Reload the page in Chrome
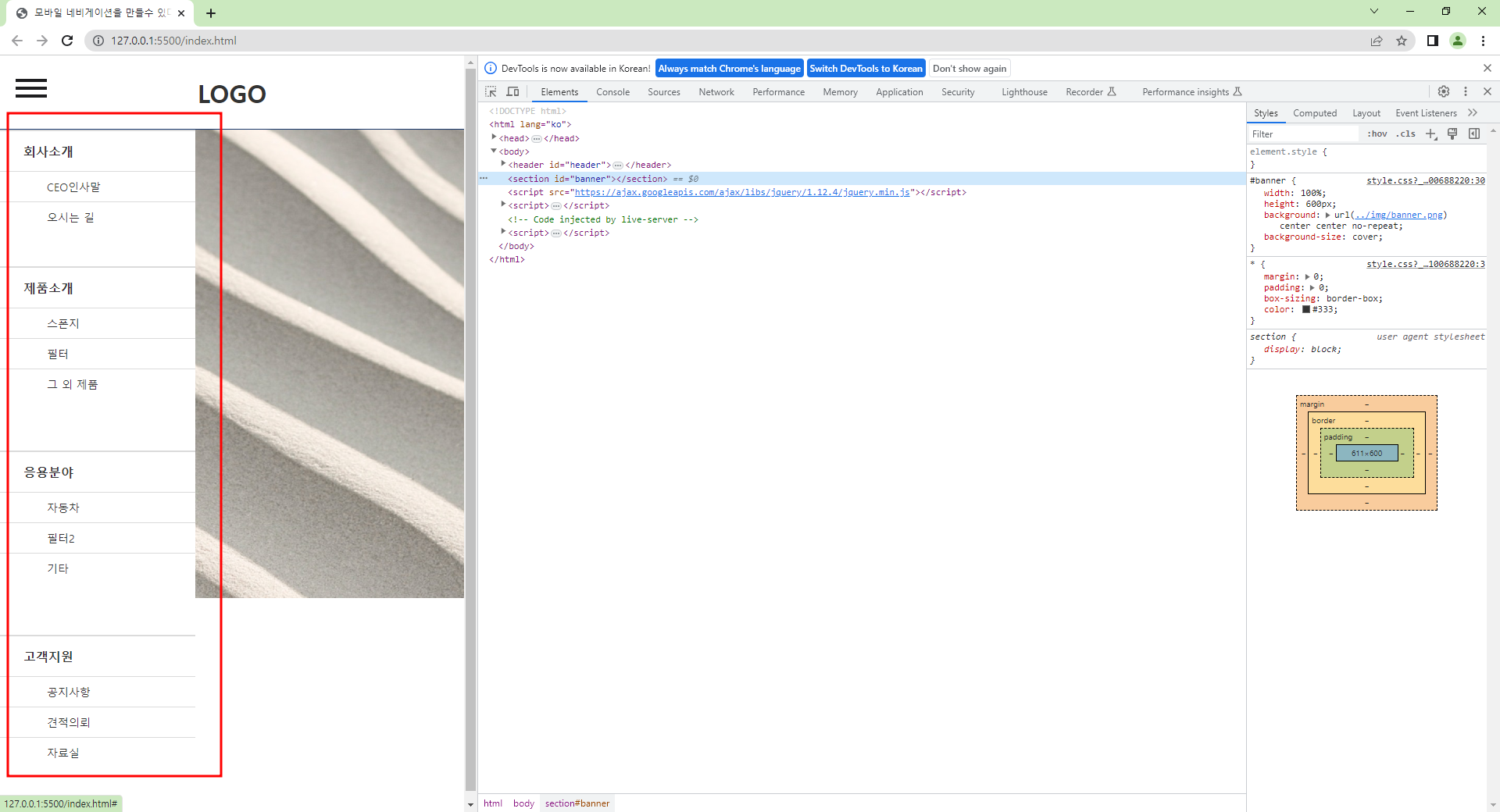This screenshot has width=1500, height=812. [67, 41]
